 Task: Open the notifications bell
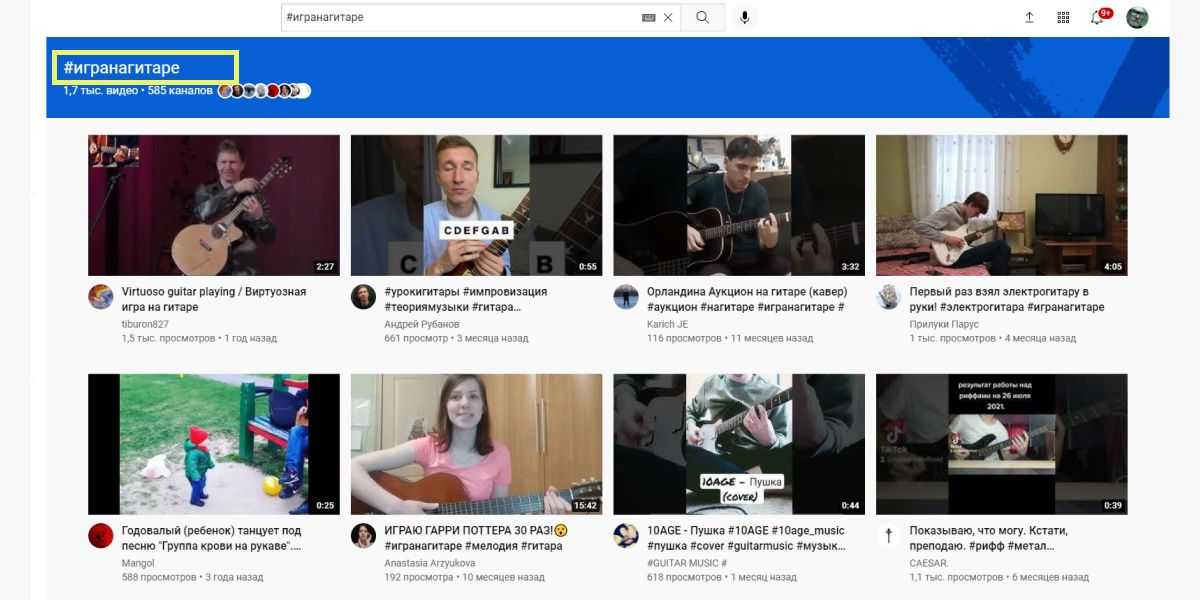pos(1097,18)
